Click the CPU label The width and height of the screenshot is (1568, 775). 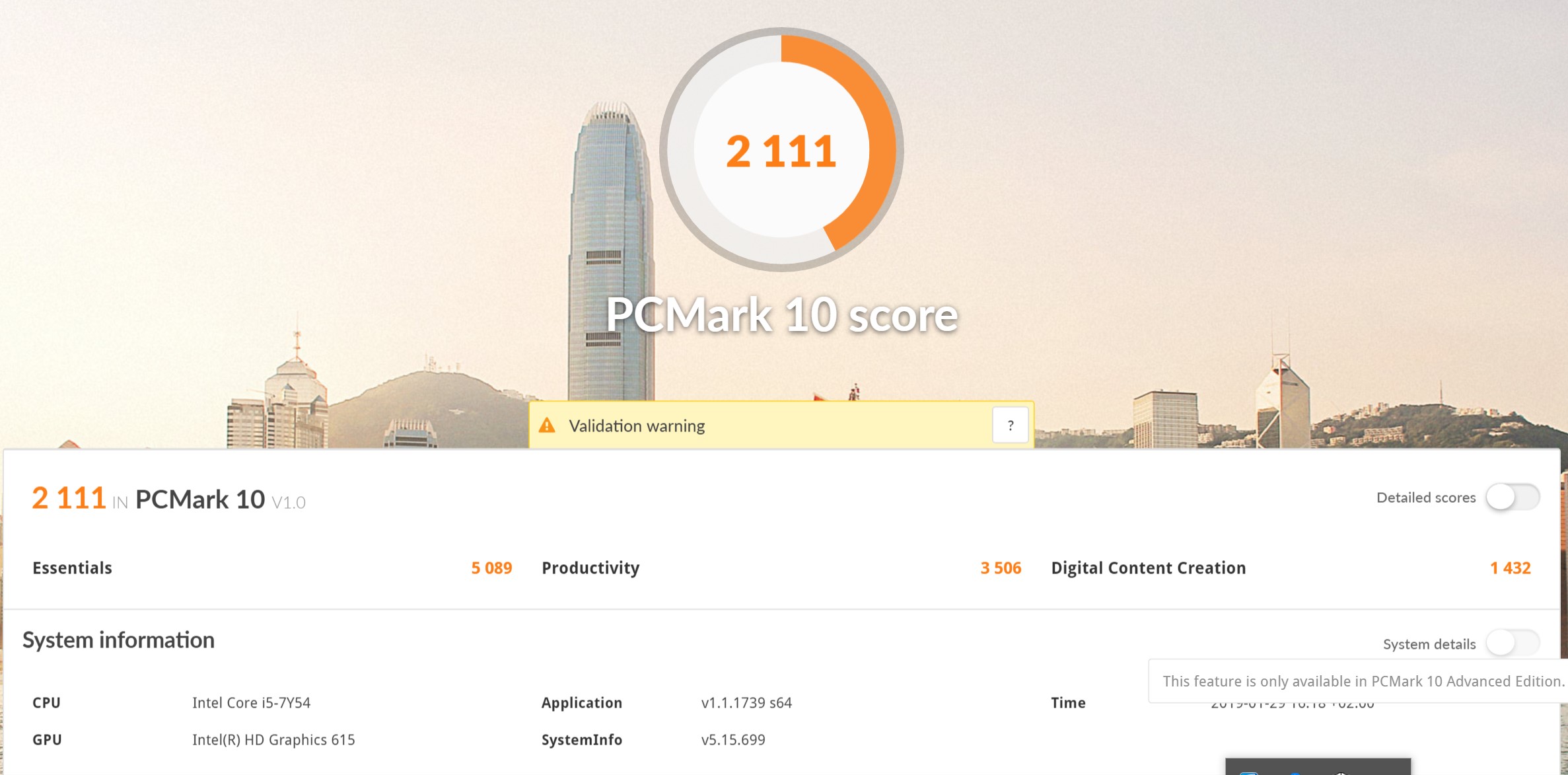click(46, 703)
